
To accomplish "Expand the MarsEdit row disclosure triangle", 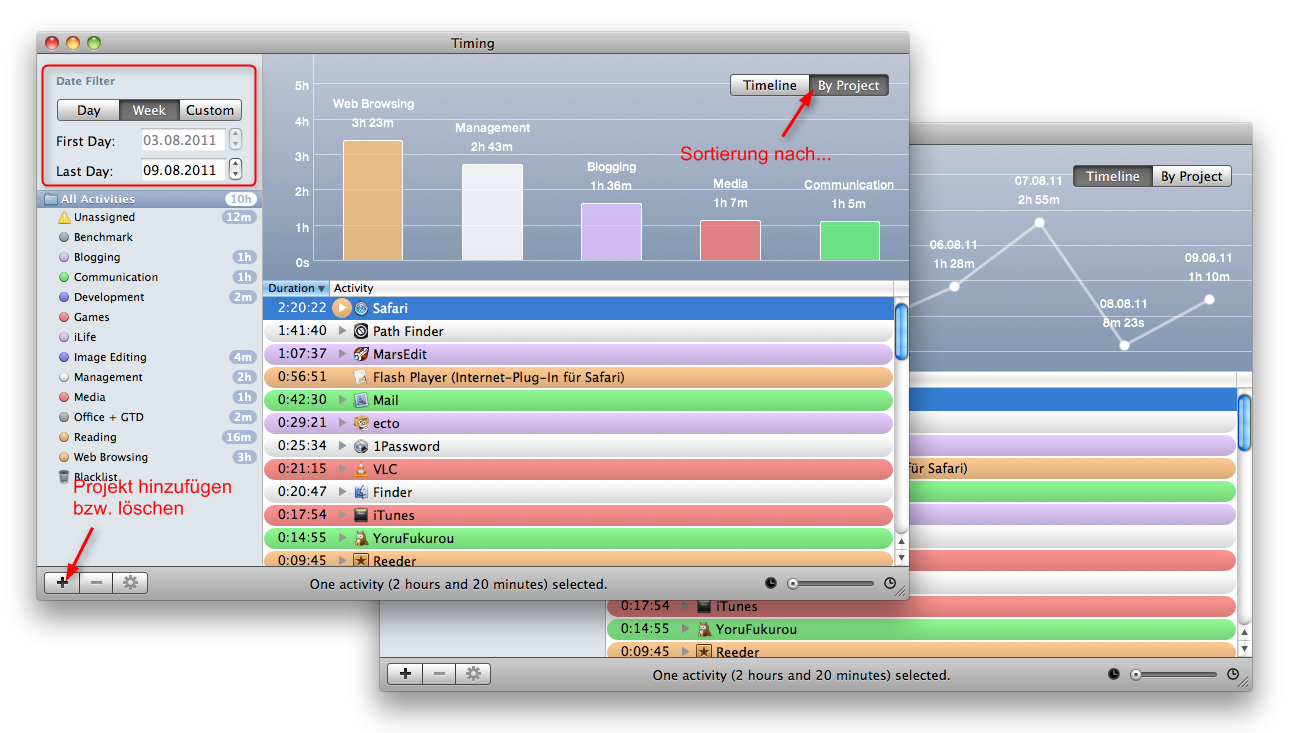I will [343, 354].
